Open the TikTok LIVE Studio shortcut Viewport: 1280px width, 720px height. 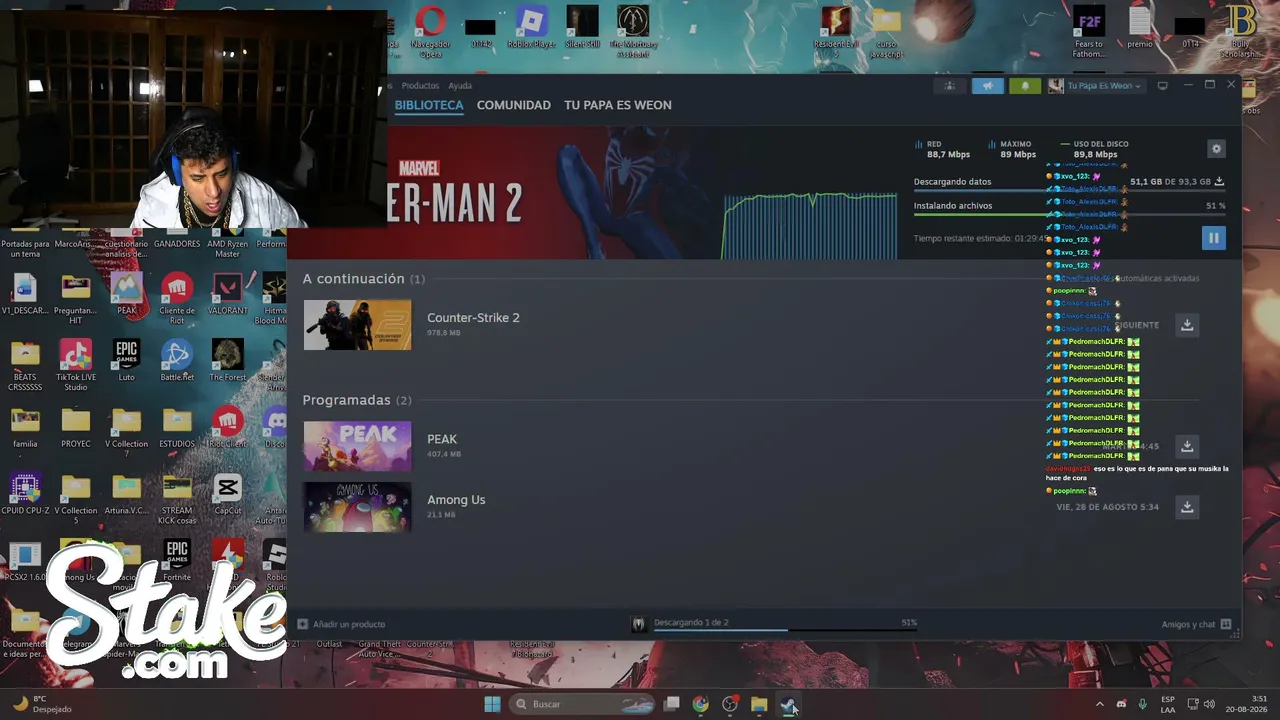click(75, 365)
